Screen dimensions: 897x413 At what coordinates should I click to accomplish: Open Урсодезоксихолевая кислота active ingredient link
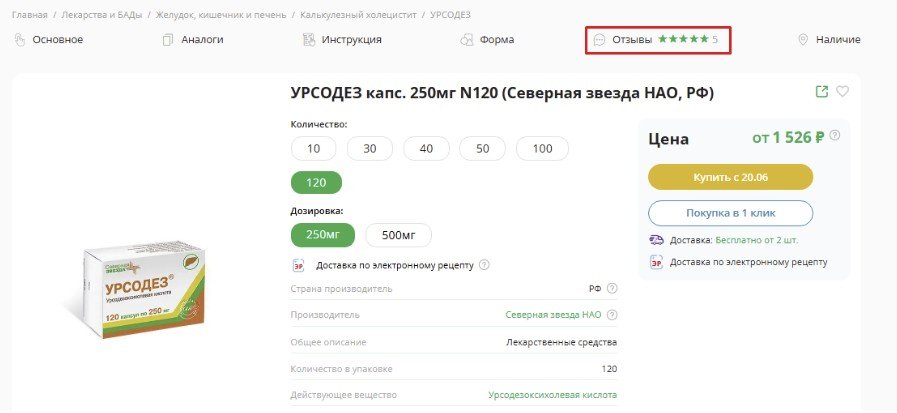click(x=552, y=395)
